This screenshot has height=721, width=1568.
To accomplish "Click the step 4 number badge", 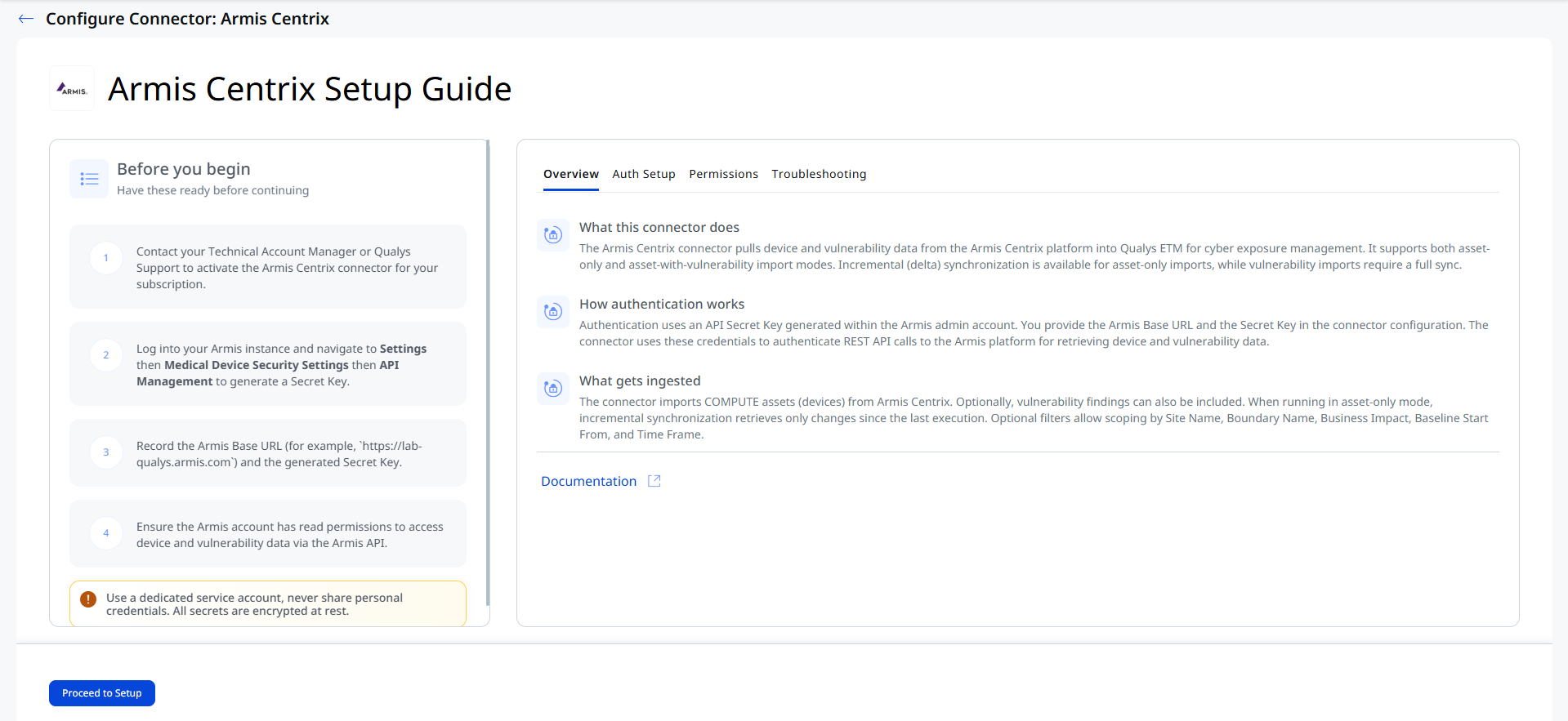I will [x=106, y=533].
